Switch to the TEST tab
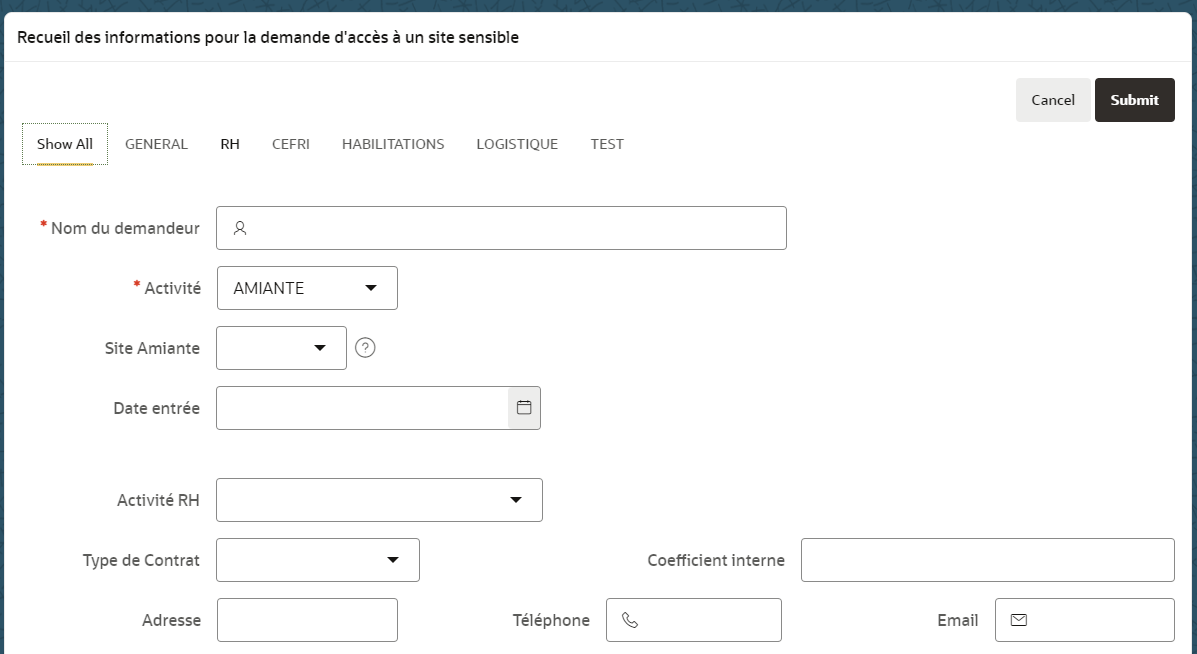This screenshot has height=654, width=1197. coord(606,144)
